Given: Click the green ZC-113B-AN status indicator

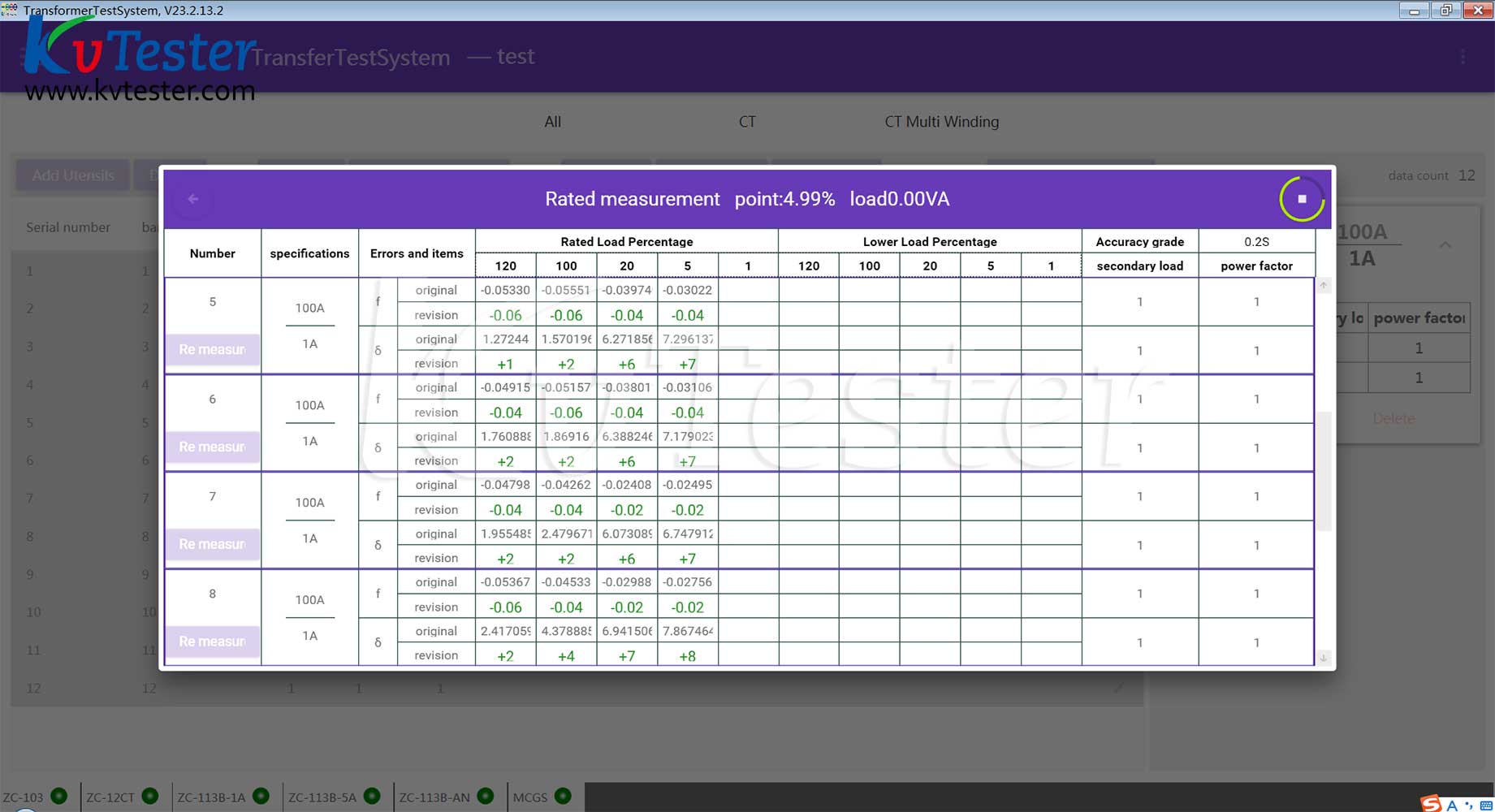Looking at the screenshot, I should [486, 796].
